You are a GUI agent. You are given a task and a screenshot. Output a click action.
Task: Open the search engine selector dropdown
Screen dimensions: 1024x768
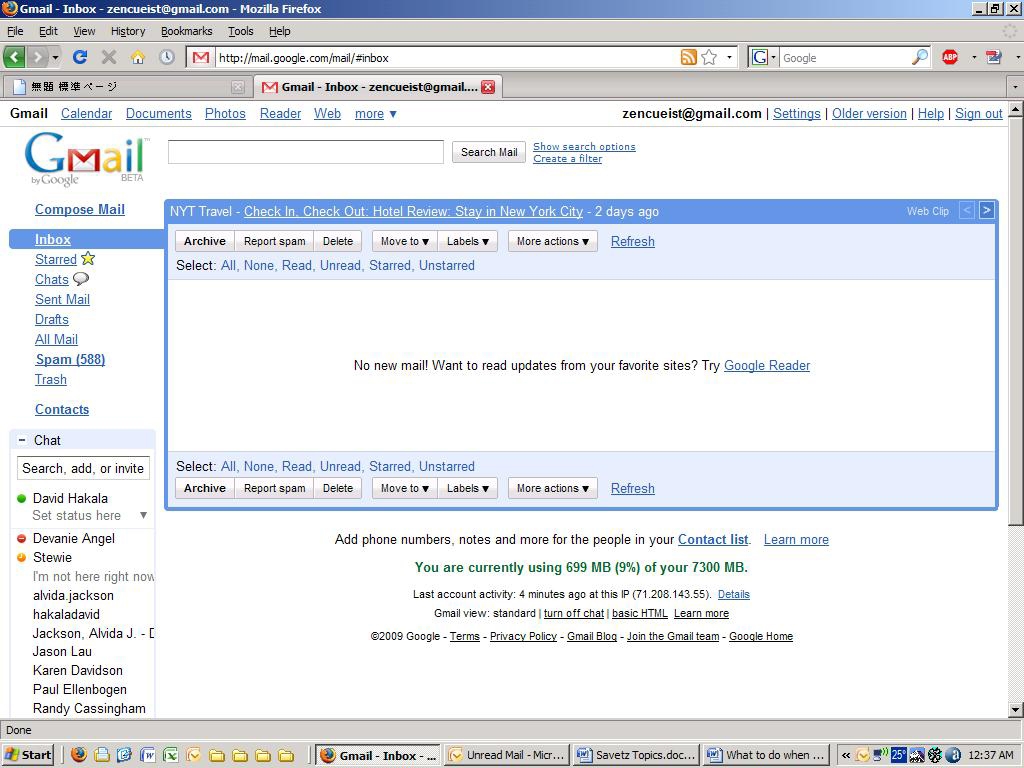point(762,57)
